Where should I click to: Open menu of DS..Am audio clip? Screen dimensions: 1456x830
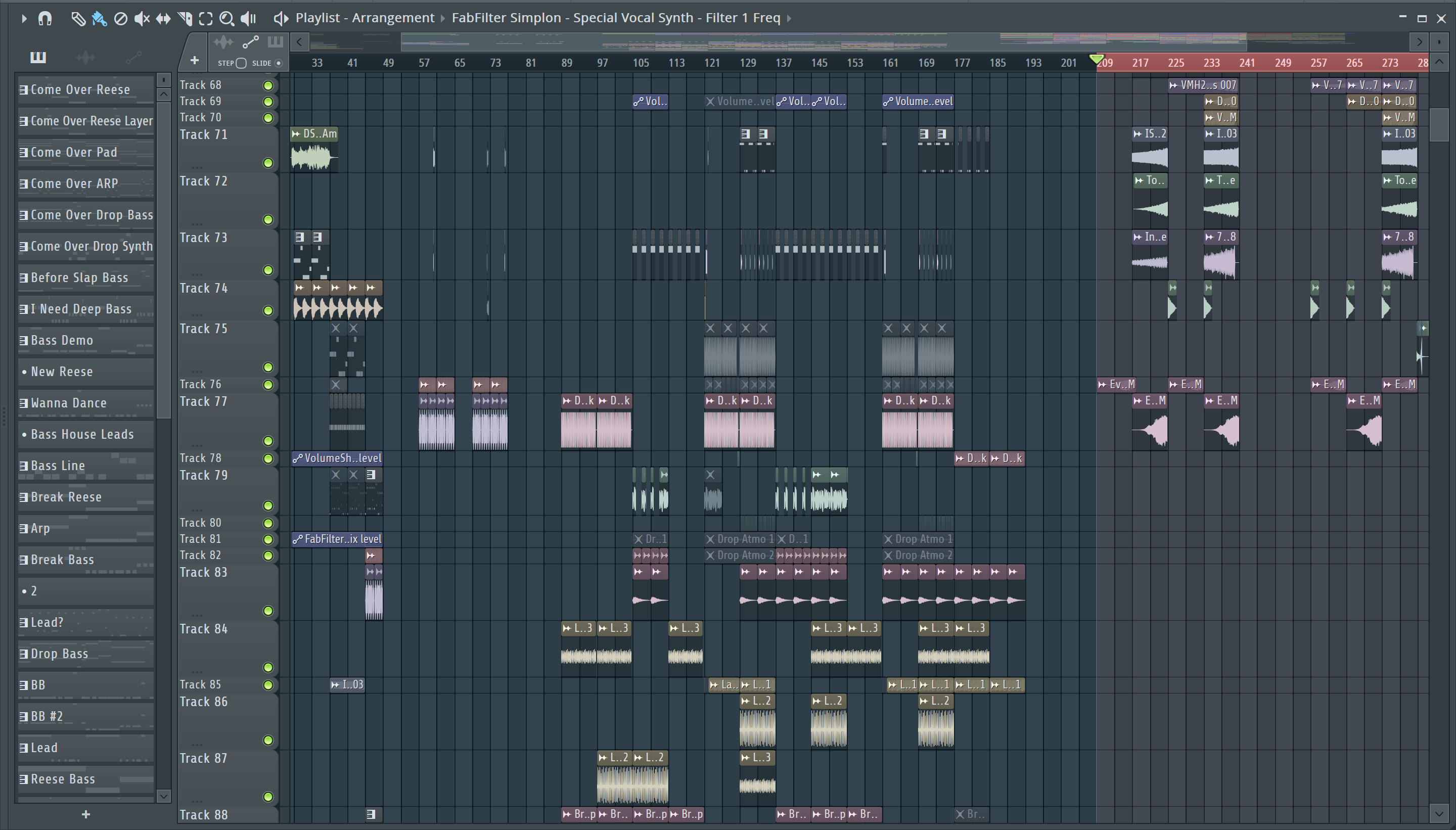(x=296, y=134)
